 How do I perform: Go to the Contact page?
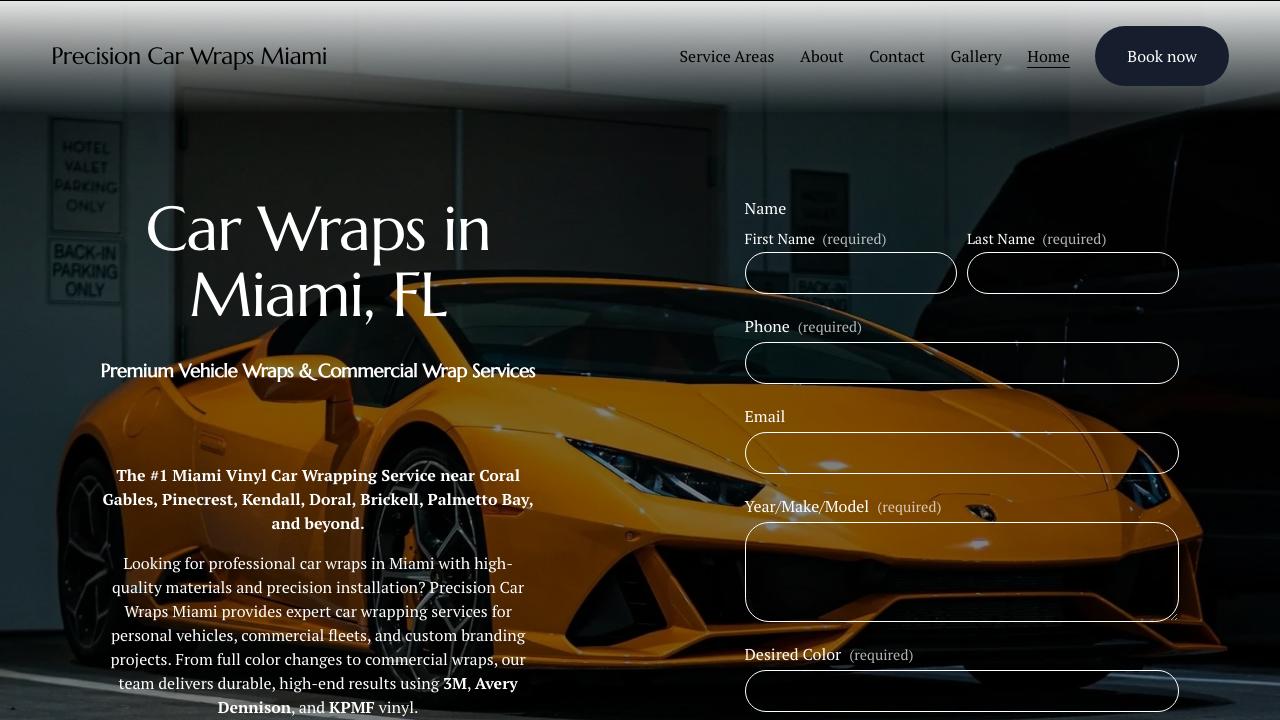(896, 56)
